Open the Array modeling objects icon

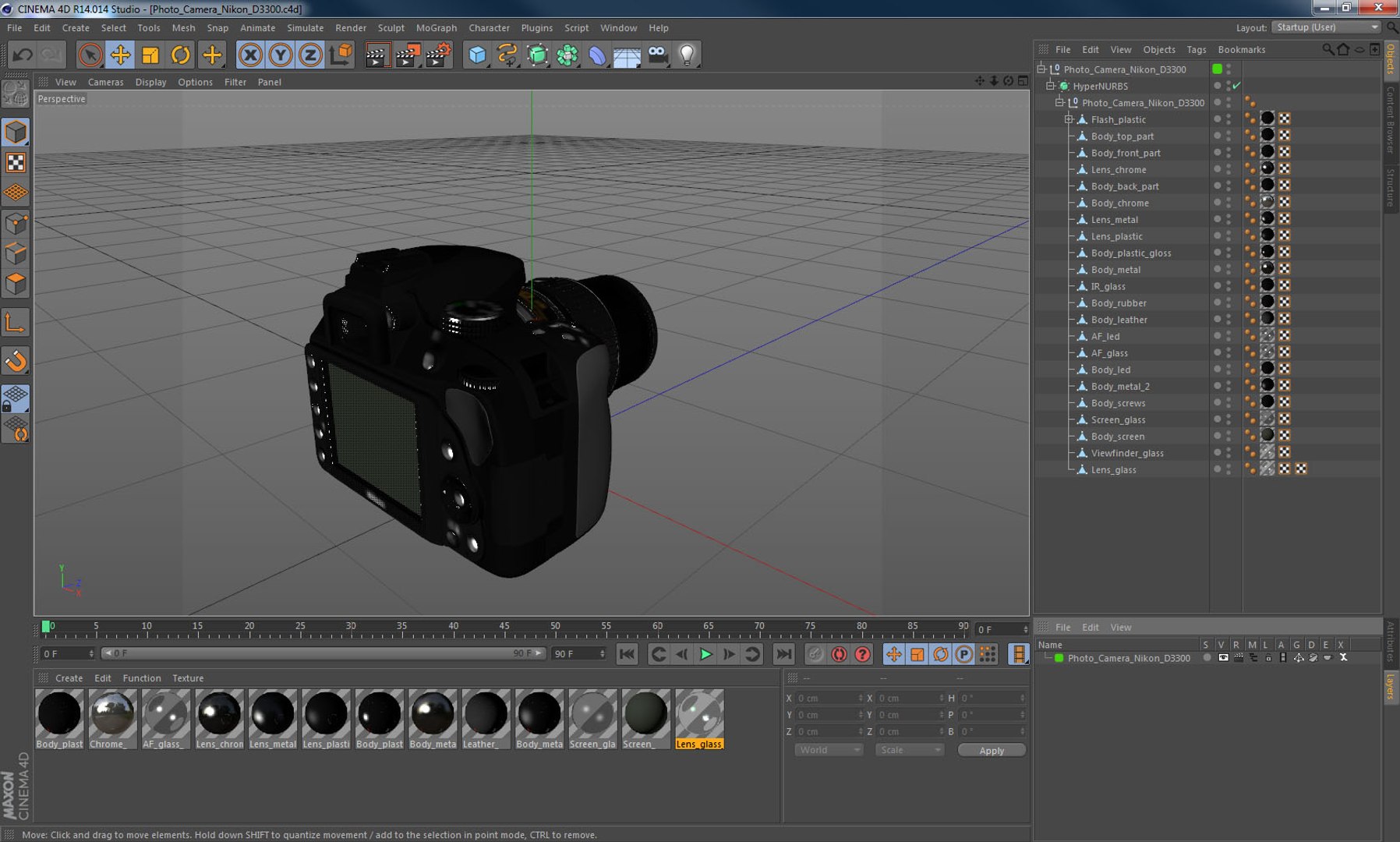[x=567, y=55]
